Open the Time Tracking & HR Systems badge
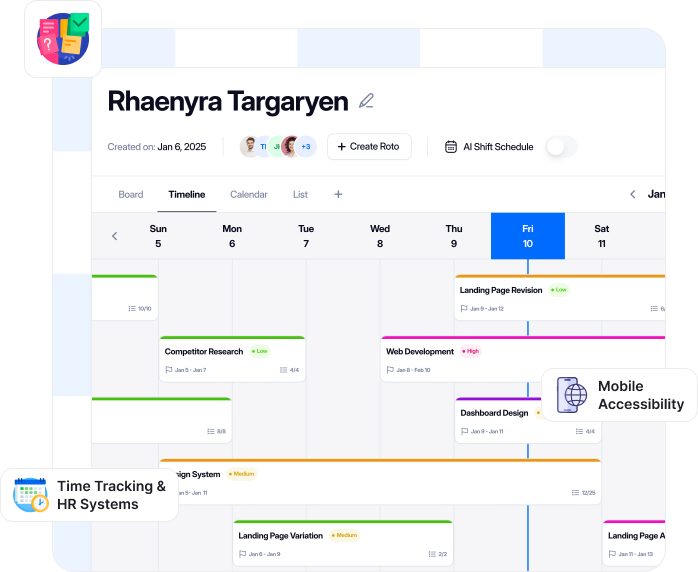 [89, 495]
